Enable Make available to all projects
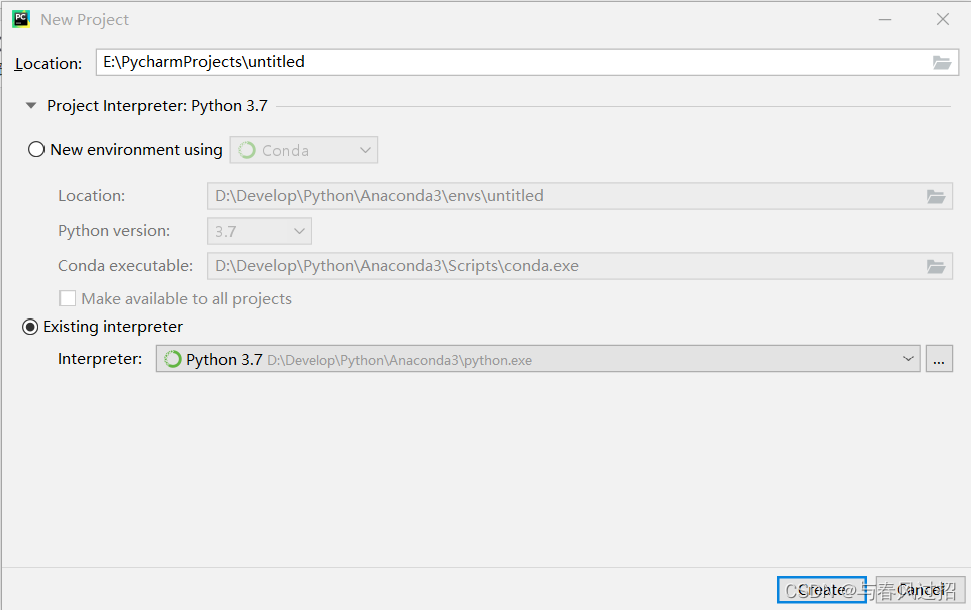The width and height of the screenshot is (971, 610). point(67,298)
